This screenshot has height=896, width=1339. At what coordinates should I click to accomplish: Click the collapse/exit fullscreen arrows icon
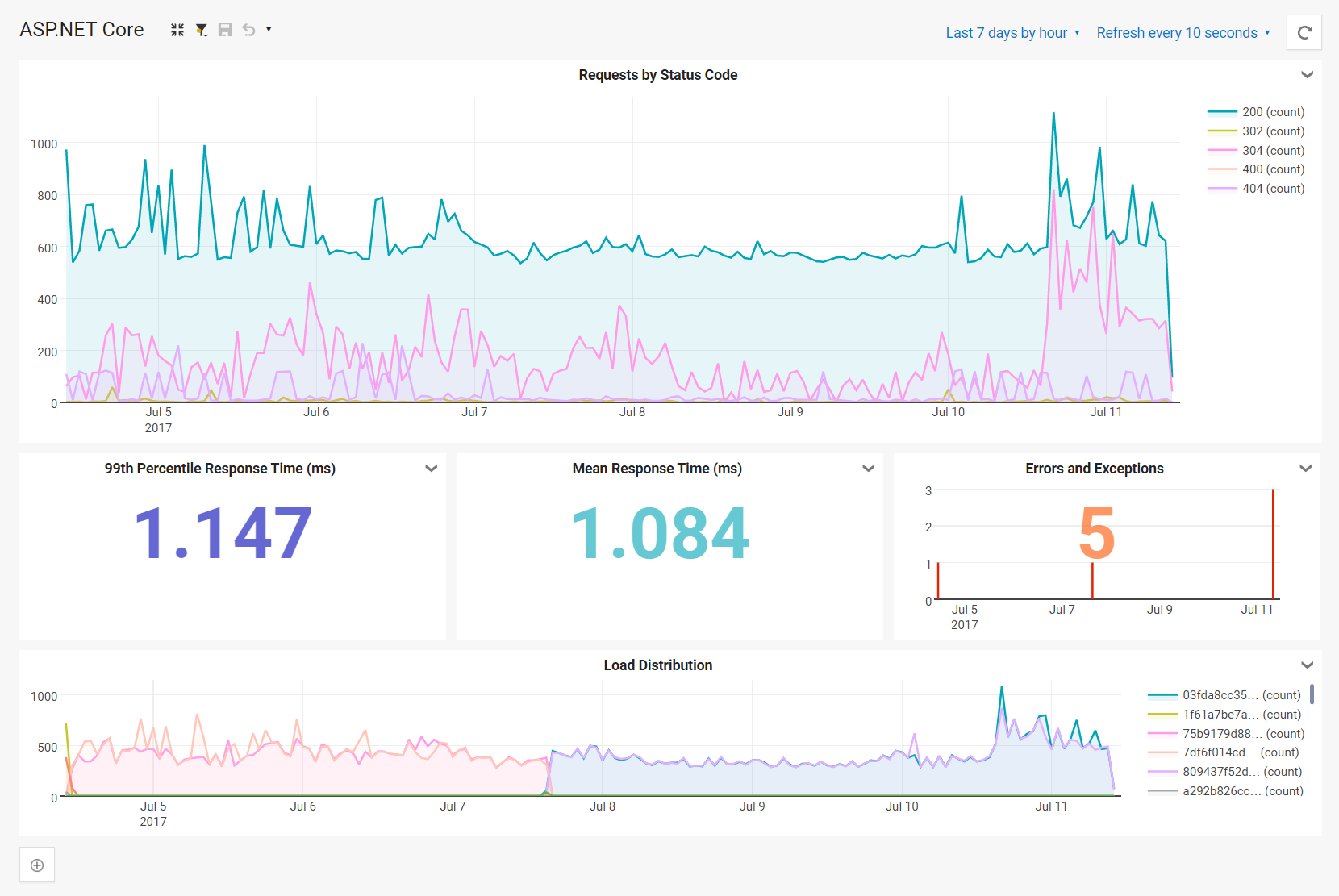[177, 30]
